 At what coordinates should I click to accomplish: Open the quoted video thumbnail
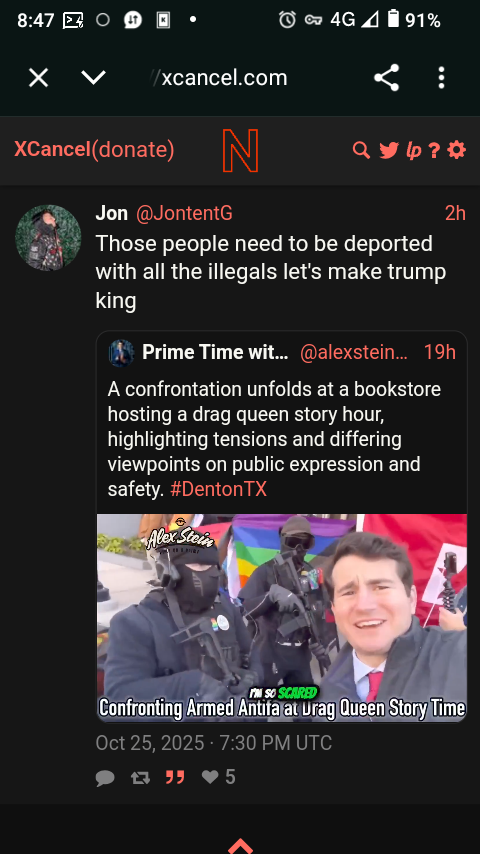pyautogui.click(x=282, y=618)
